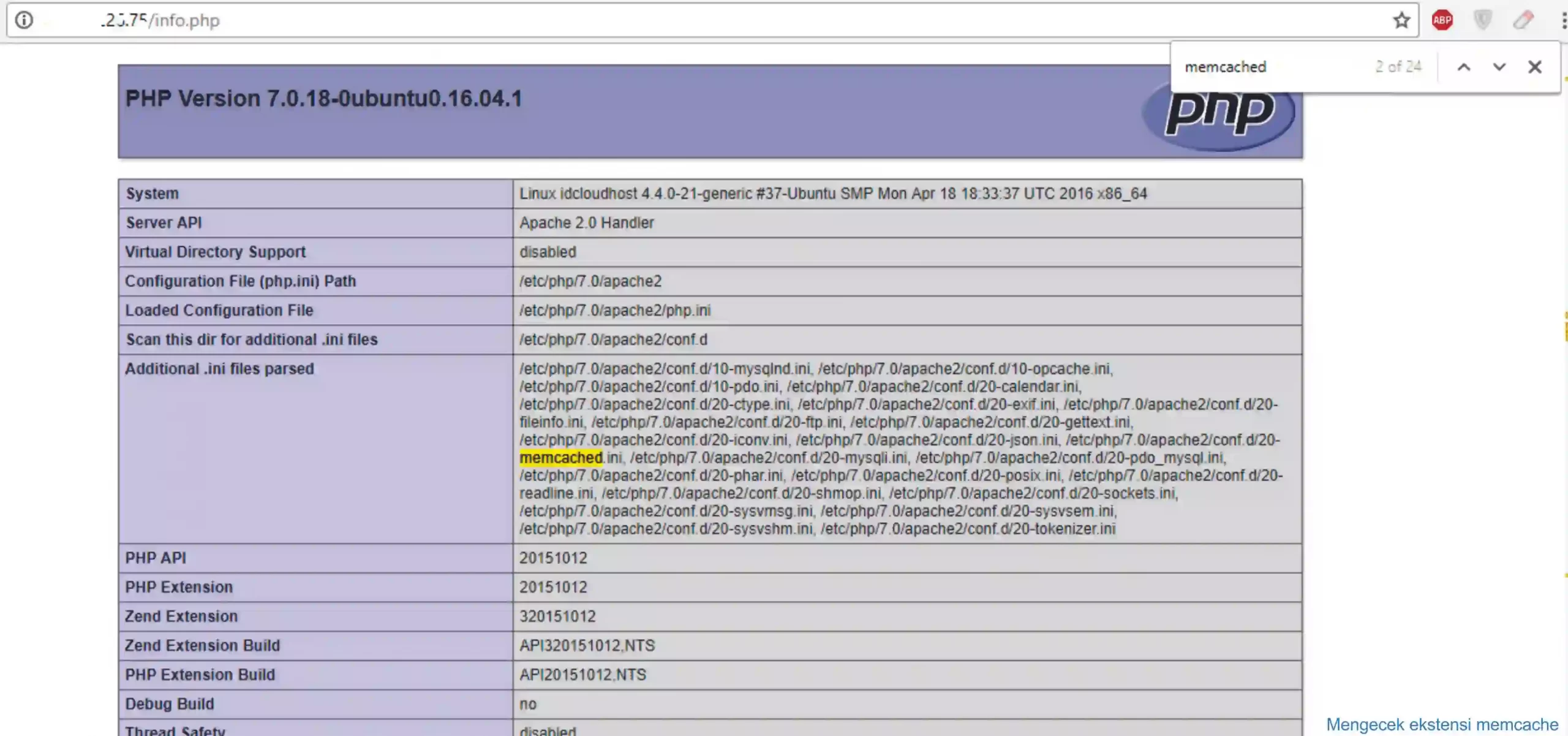Open the Mengecek ekstensi memcache link
The height and width of the screenshot is (736, 1568).
(1442, 724)
